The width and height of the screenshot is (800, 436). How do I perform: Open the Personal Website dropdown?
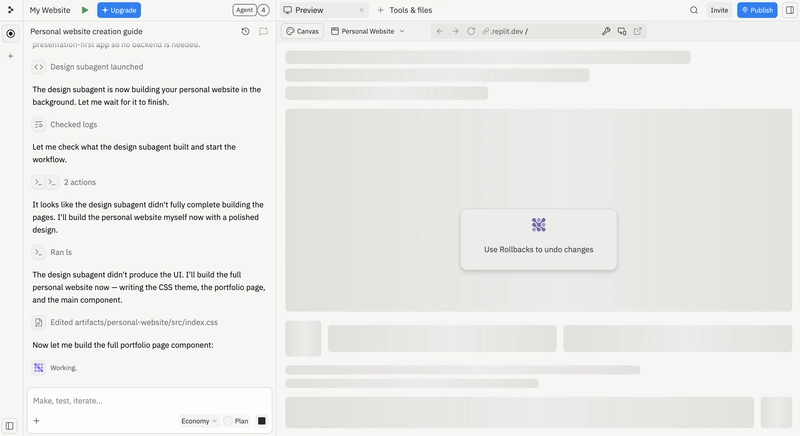click(x=368, y=31)
